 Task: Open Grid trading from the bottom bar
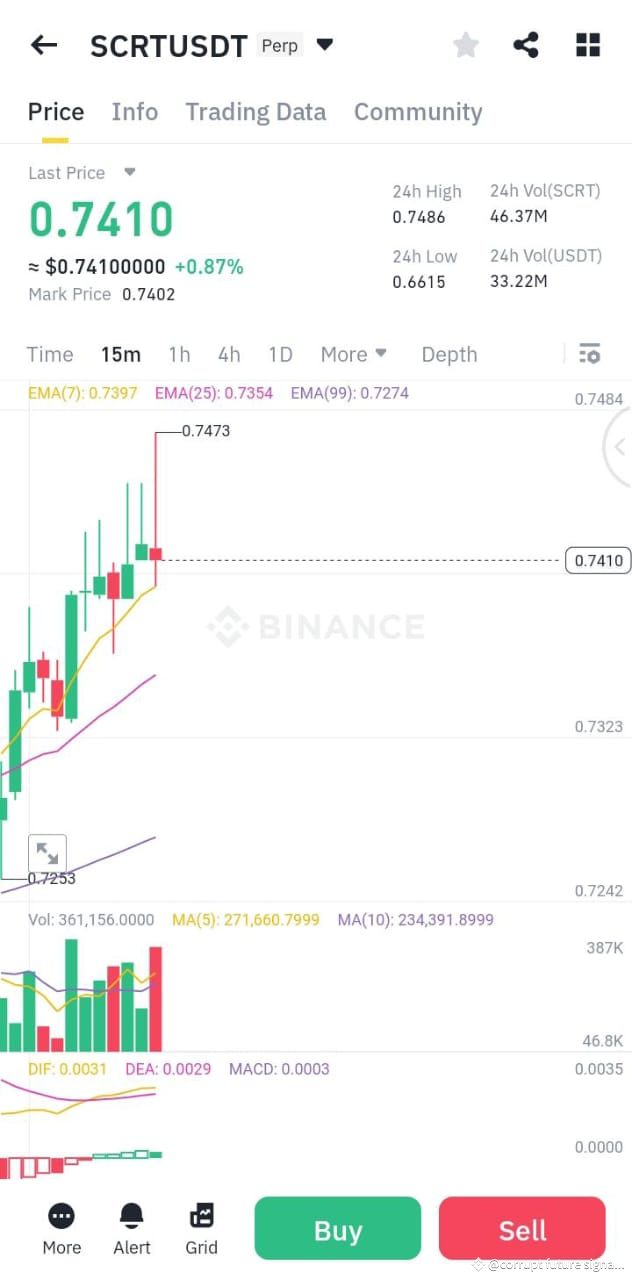(201, 1228)
